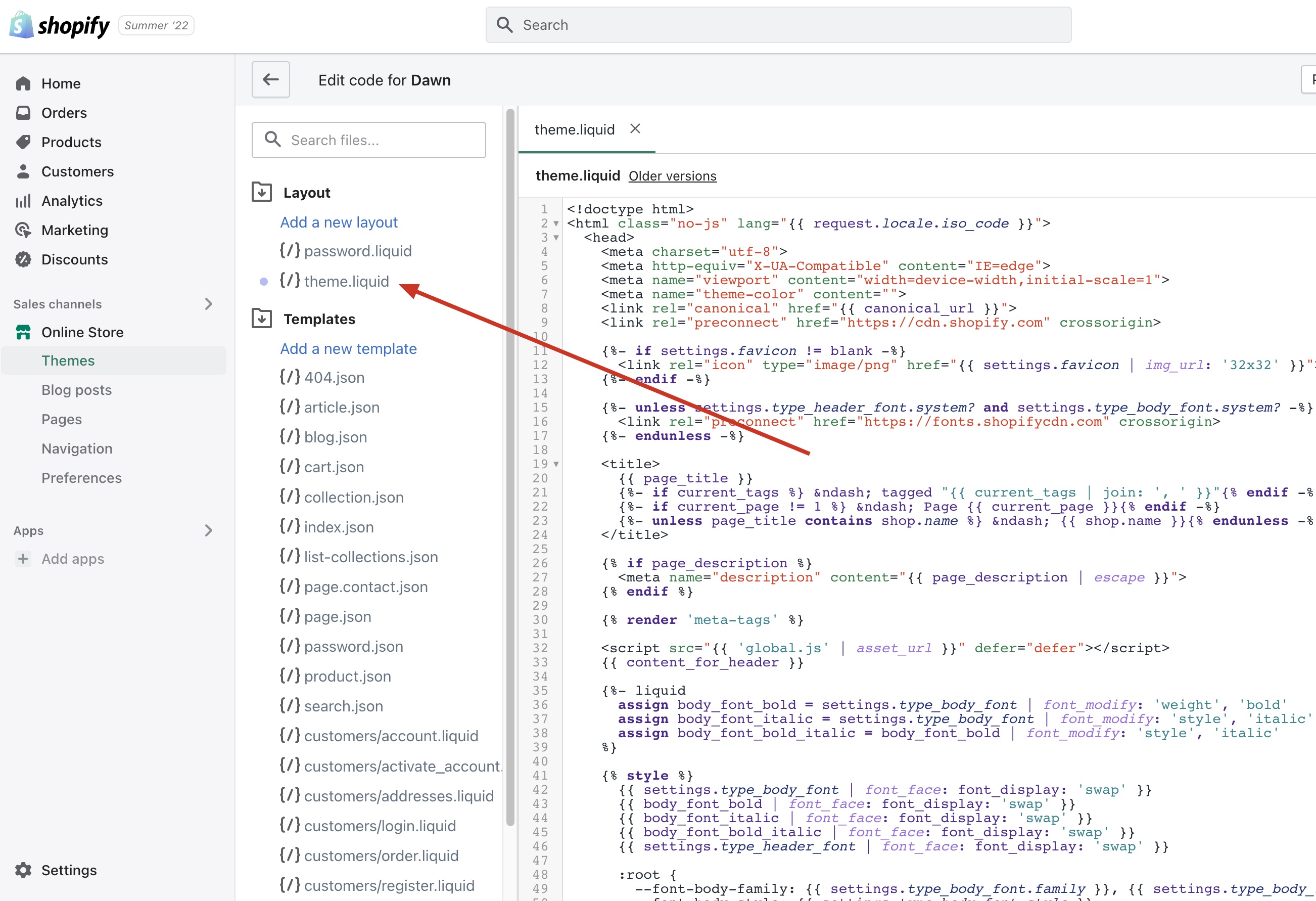The width and height of the screenshot is (1316, 901).
Task: Click plus icon for Add apps
Action: [23, 559]
